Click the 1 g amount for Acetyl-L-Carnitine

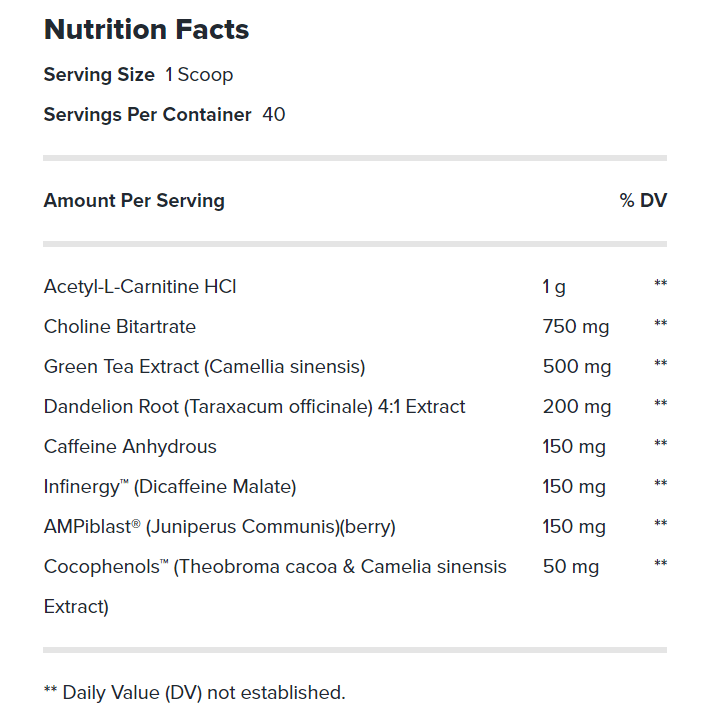554,288
